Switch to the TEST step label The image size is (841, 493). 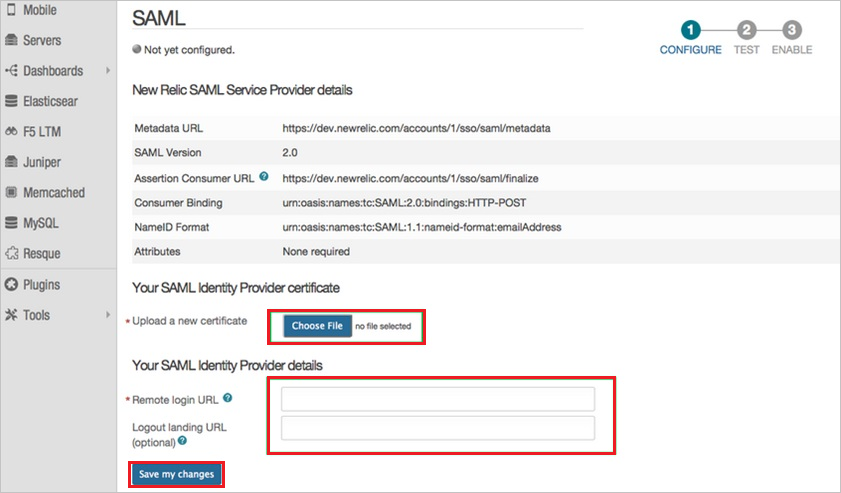[x=746, y=49]
